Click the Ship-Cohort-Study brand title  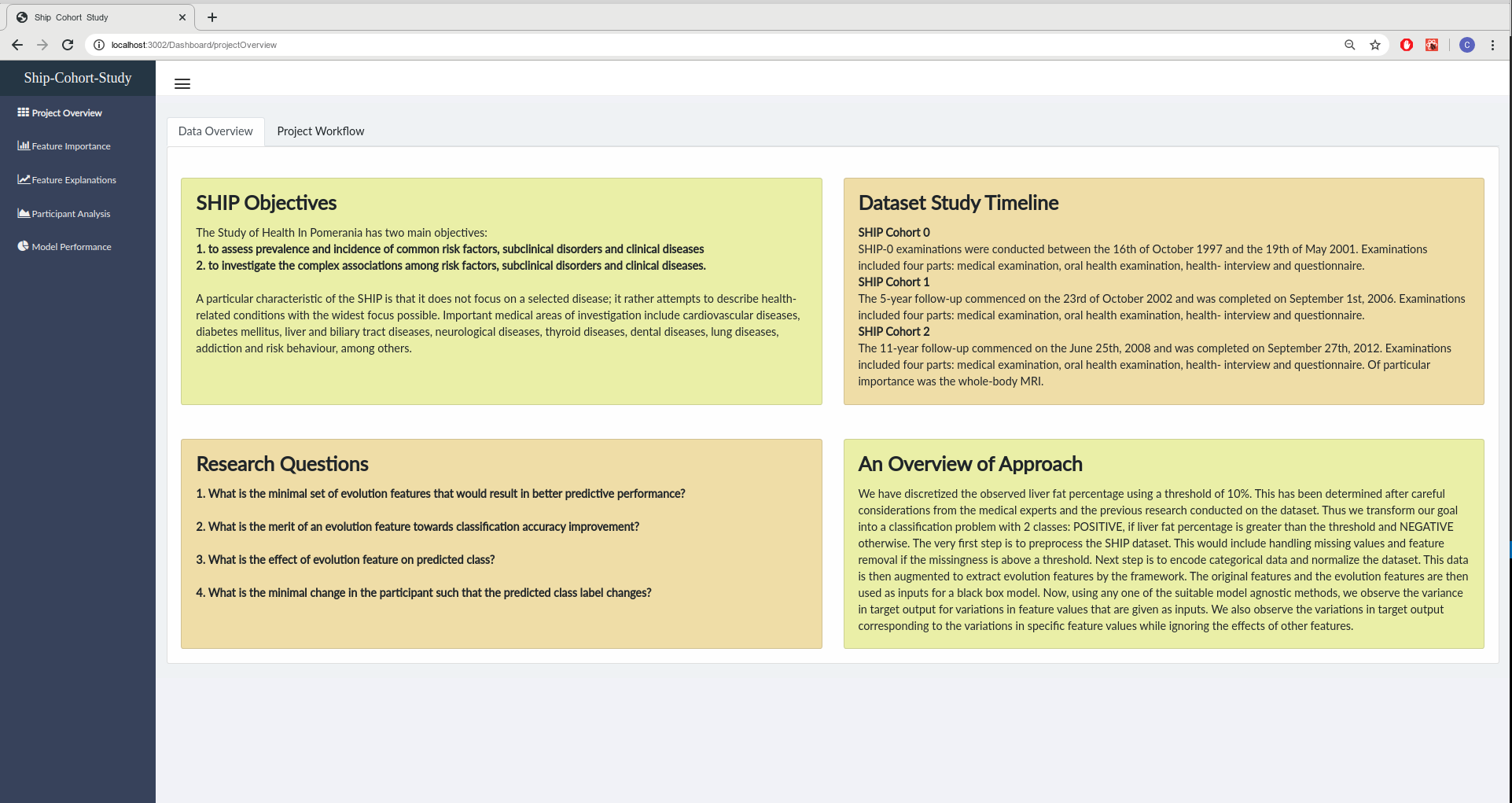[x=78, y=78]
